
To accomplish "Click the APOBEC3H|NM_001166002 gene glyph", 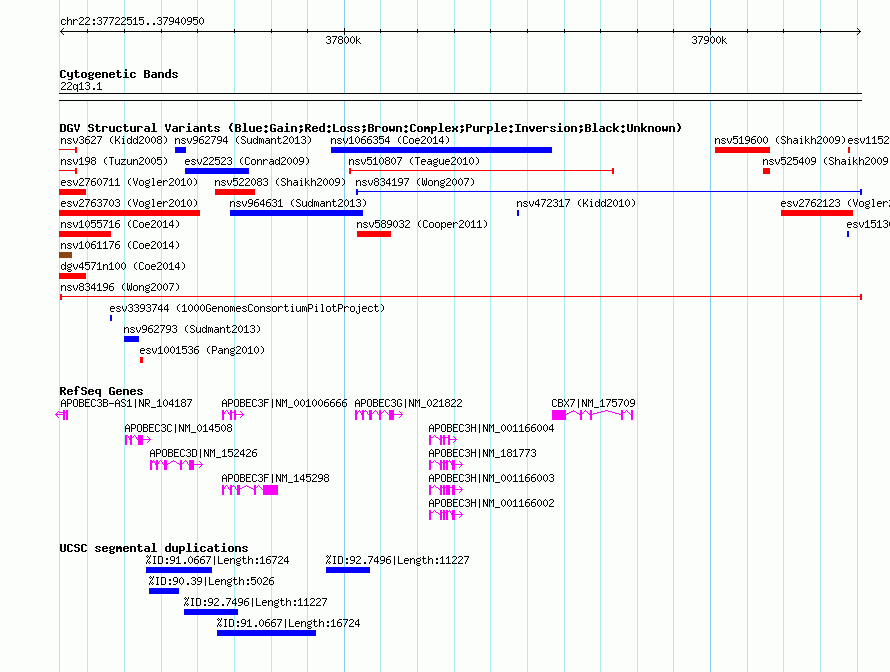I will coord(446,515).
